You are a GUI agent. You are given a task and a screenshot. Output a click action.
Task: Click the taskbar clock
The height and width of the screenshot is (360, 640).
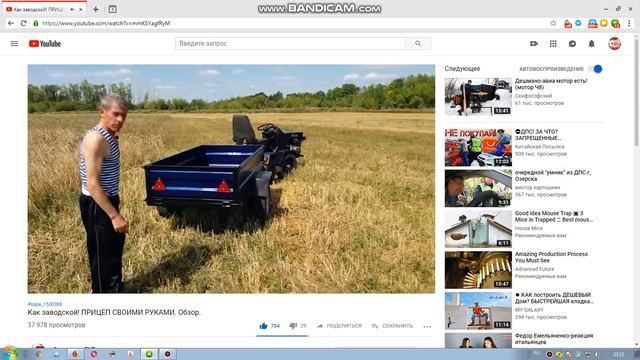(x=619, y=354)
